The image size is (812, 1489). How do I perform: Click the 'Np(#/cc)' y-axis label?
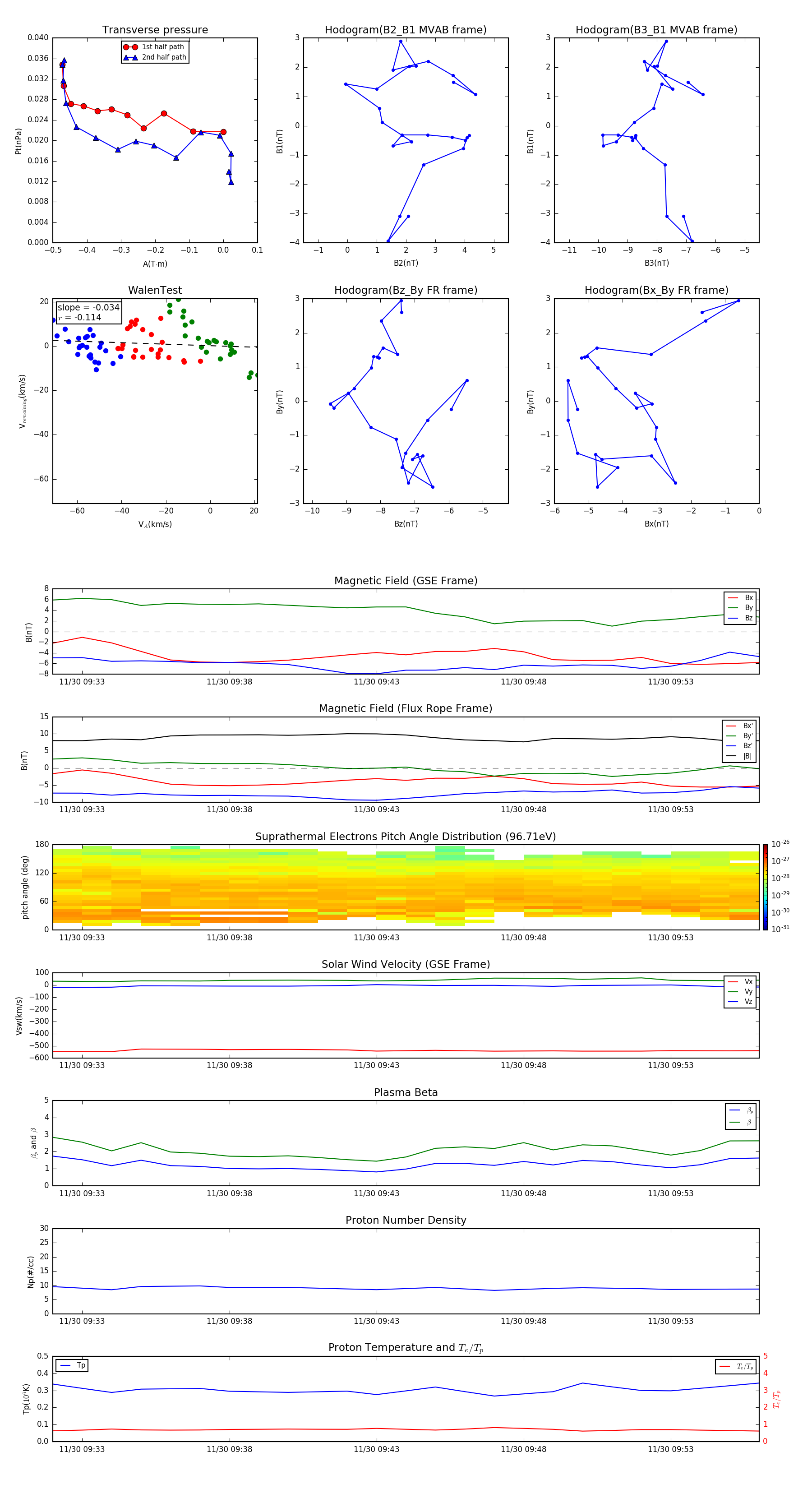[31, 1271]
